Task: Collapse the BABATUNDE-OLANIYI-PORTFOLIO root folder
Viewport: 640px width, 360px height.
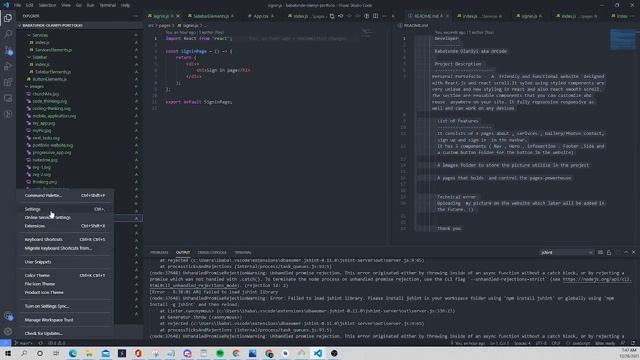Action: 80,25
